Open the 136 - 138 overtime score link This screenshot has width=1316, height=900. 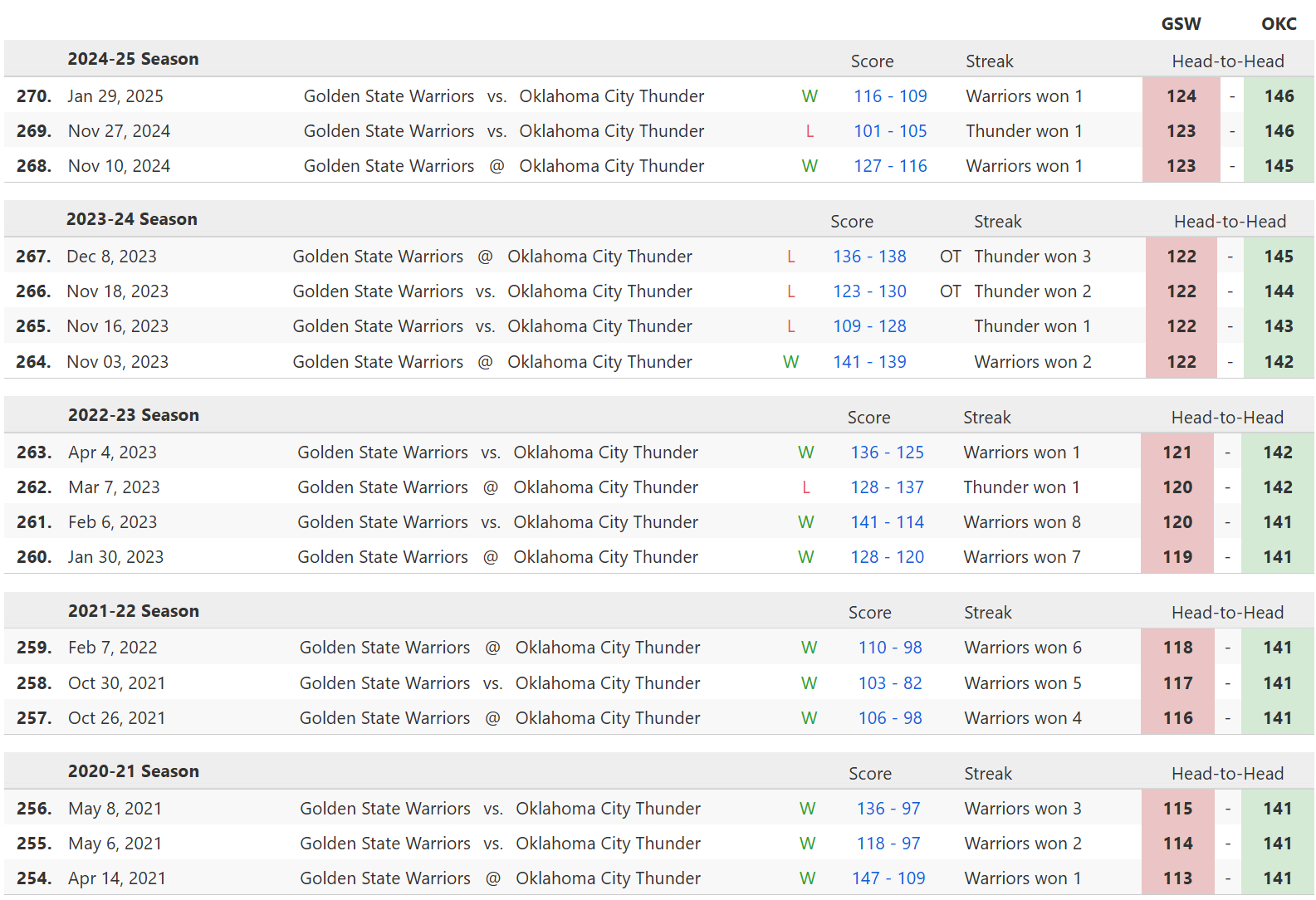869,257
